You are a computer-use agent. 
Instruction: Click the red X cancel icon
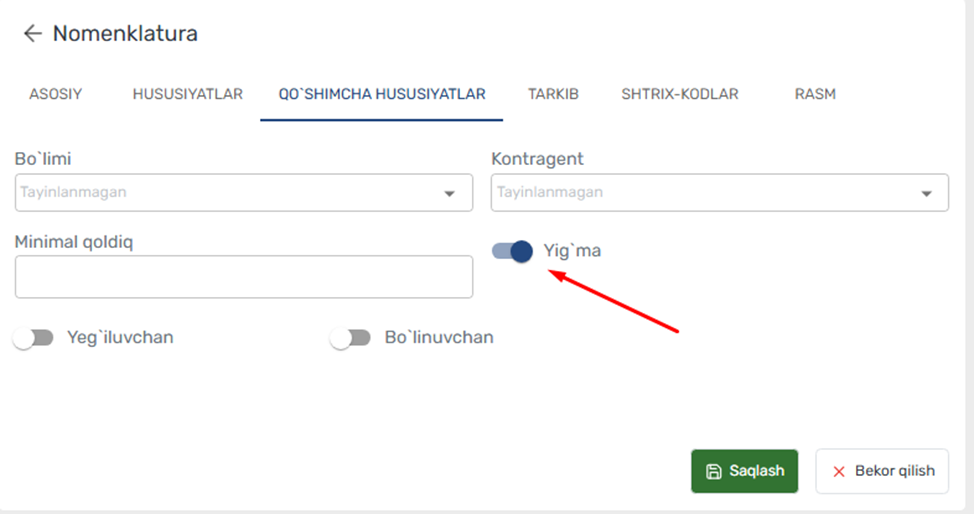coord(839,472)
